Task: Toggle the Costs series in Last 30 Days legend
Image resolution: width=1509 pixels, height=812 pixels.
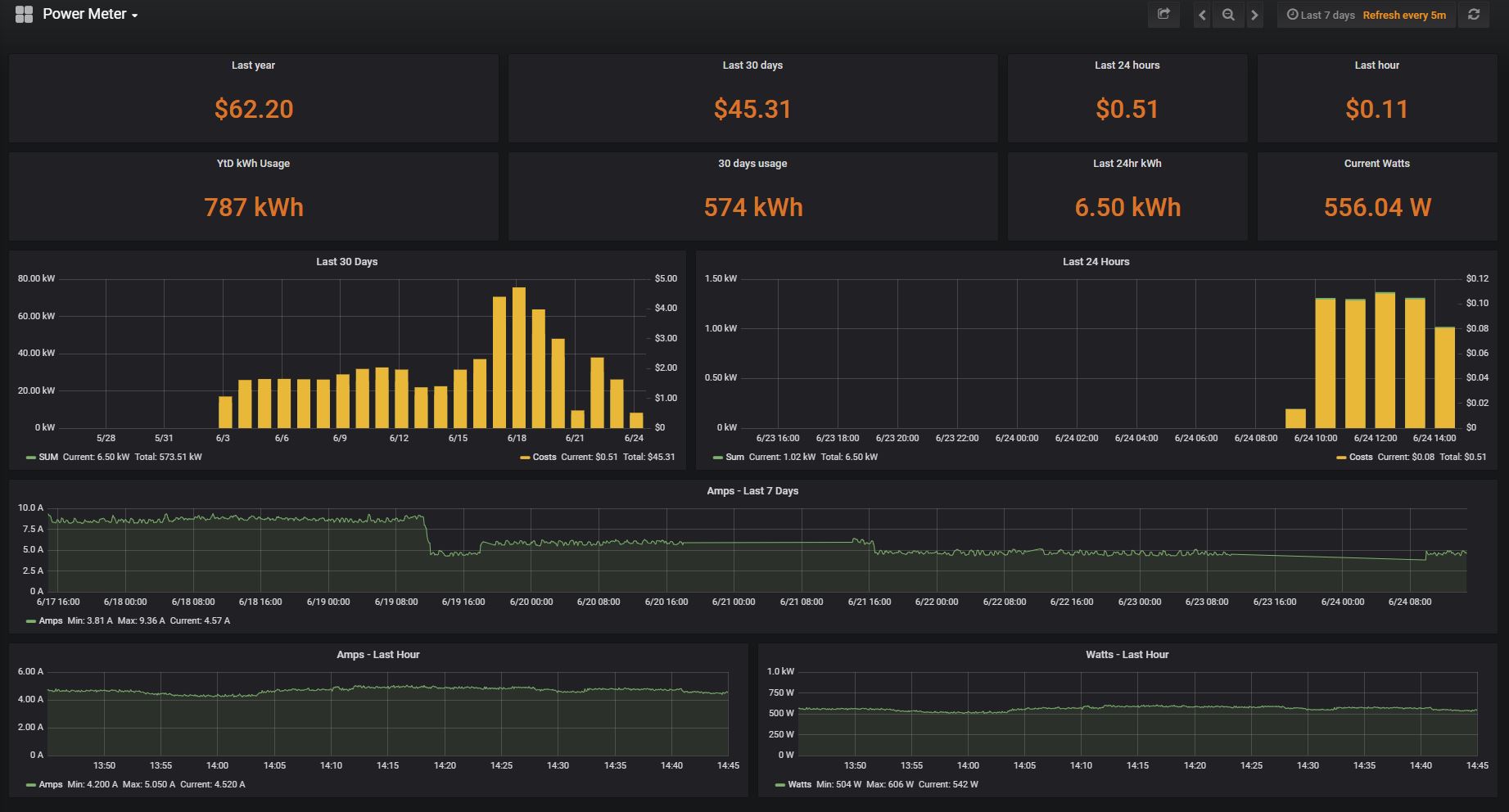Action: coord(544,457)
